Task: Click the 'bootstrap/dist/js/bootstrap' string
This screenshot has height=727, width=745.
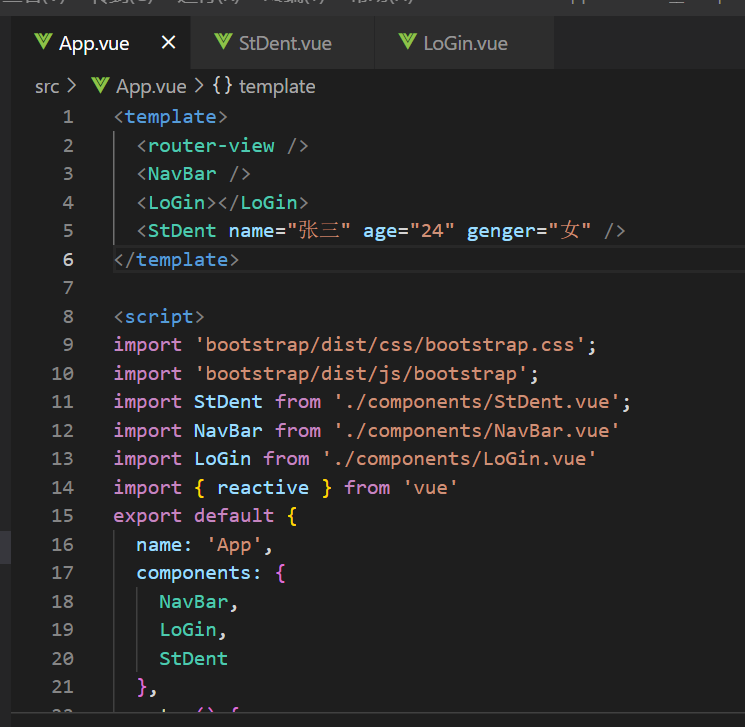Action: 362,374
